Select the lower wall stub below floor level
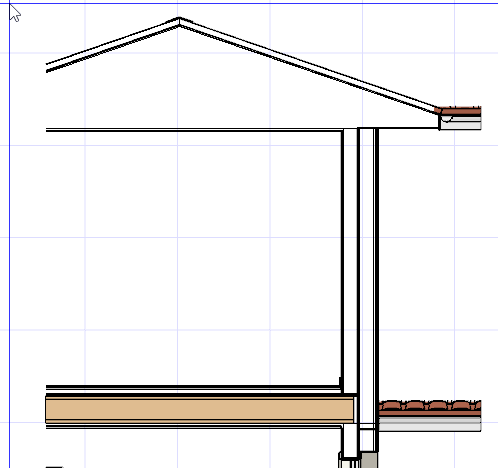This screenshot has width=498, height=468. coord(350,442)
